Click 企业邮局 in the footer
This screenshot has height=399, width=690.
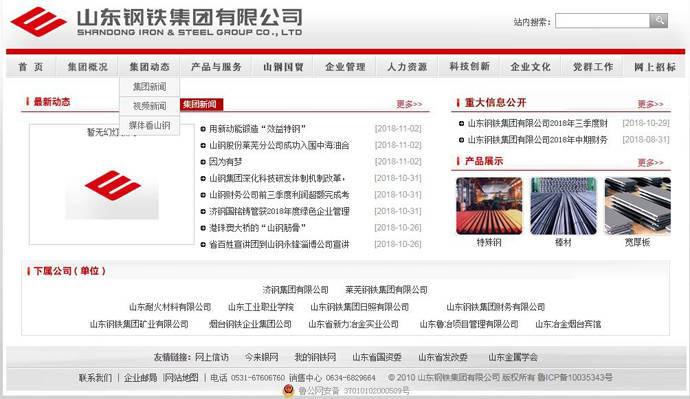[x=140, y=377]
